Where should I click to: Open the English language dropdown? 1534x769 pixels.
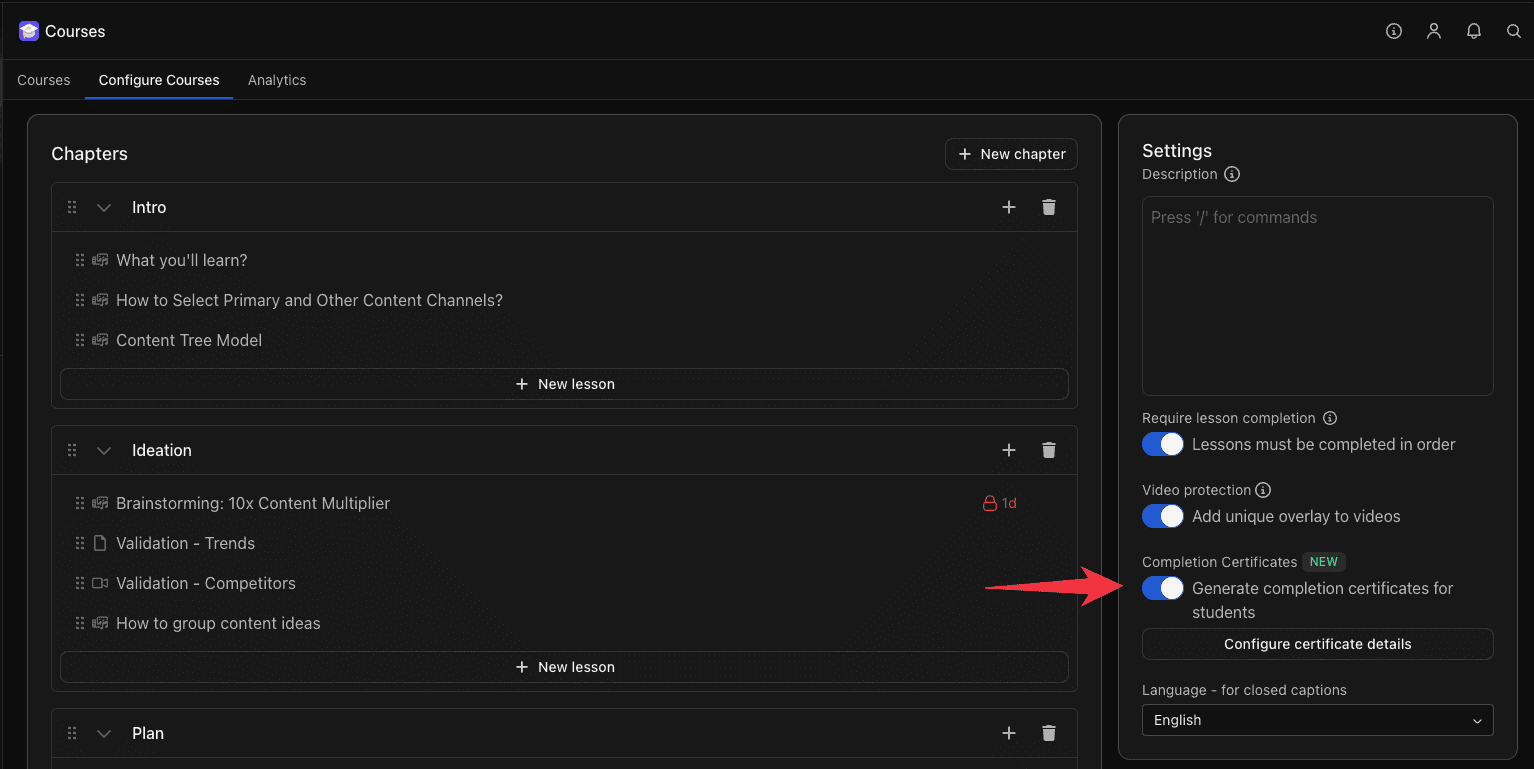(x=1317, y=720)
